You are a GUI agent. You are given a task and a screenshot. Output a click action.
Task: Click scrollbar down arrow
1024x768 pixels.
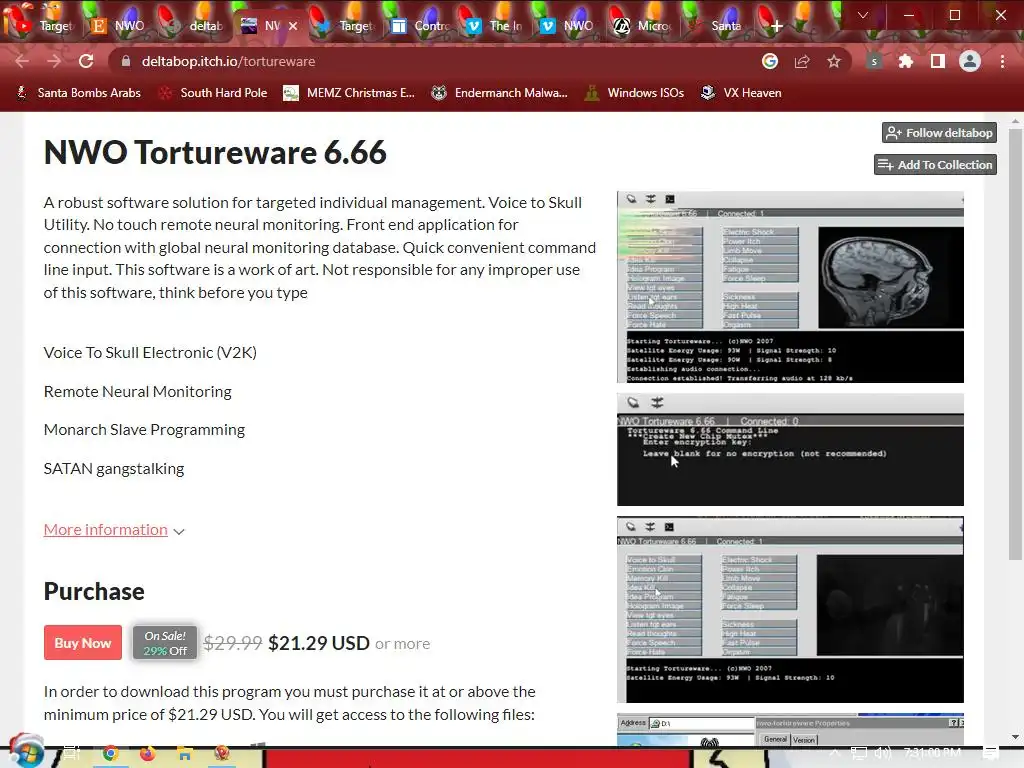(1015, 737)
